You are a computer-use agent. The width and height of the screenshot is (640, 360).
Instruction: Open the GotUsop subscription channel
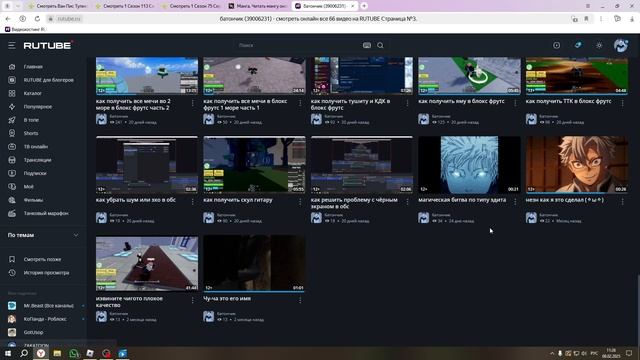(33, 332)
